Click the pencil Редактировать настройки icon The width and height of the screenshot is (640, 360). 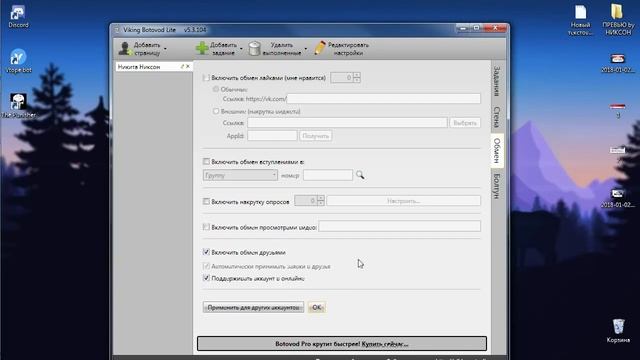point(320,48)
